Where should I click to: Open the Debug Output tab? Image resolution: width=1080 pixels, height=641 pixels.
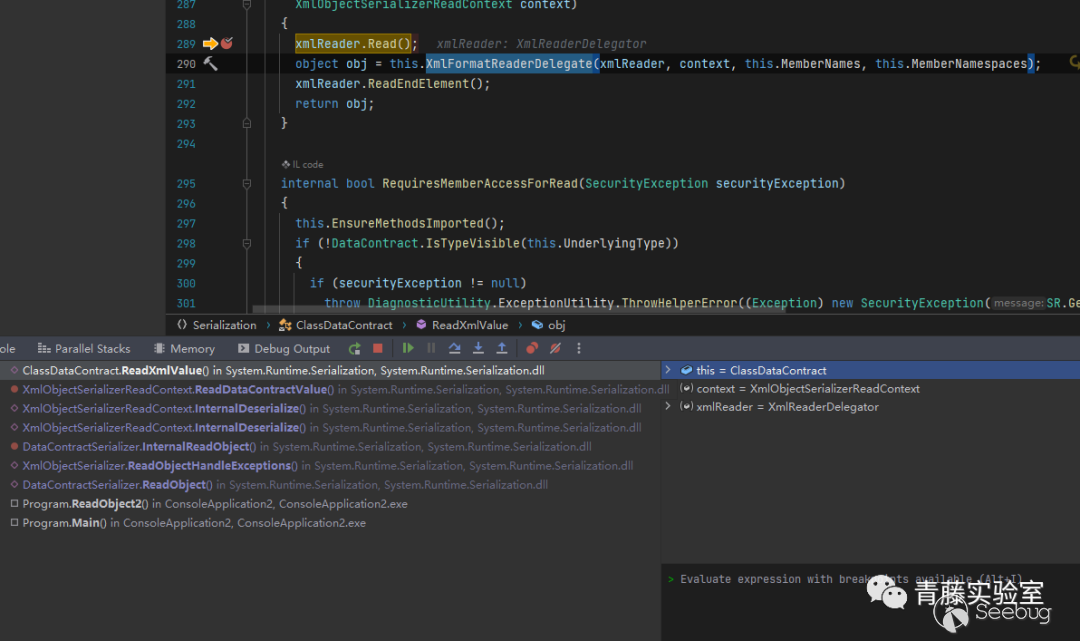click(284, 349)
